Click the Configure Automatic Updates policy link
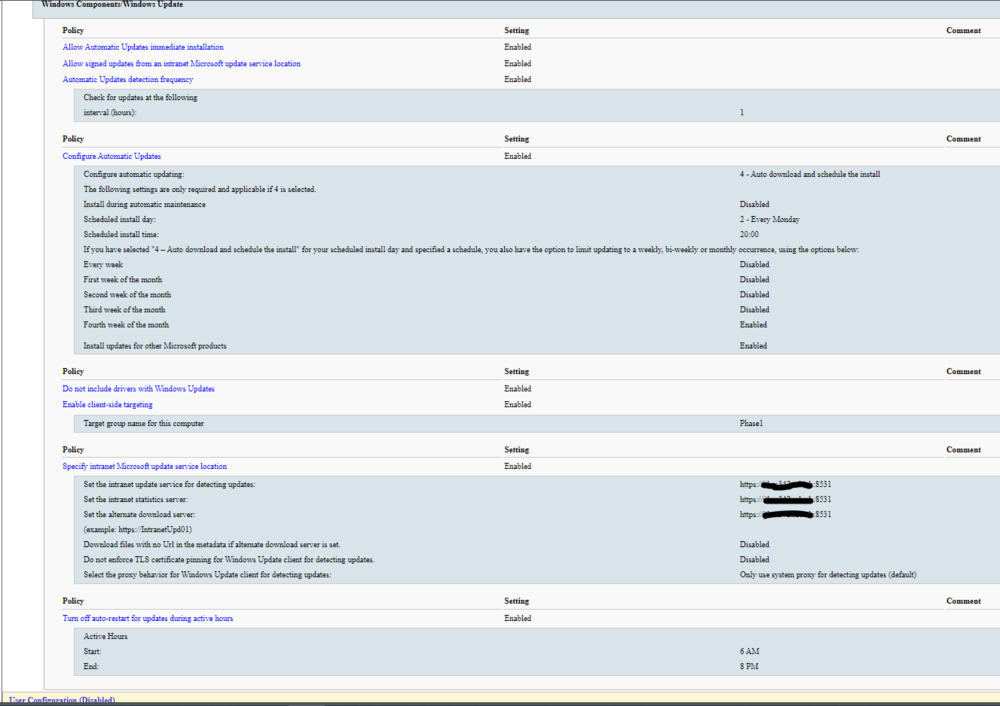This screenshot has width=1000, height=706. point(112,156)
